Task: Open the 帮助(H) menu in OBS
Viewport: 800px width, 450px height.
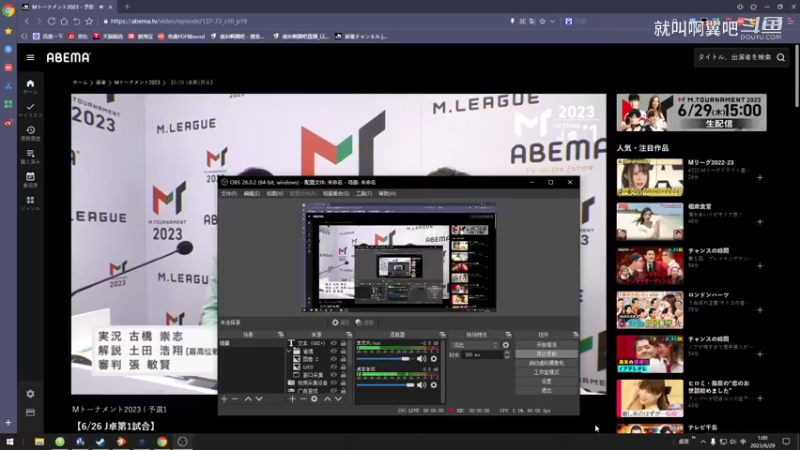Action: 387,194
